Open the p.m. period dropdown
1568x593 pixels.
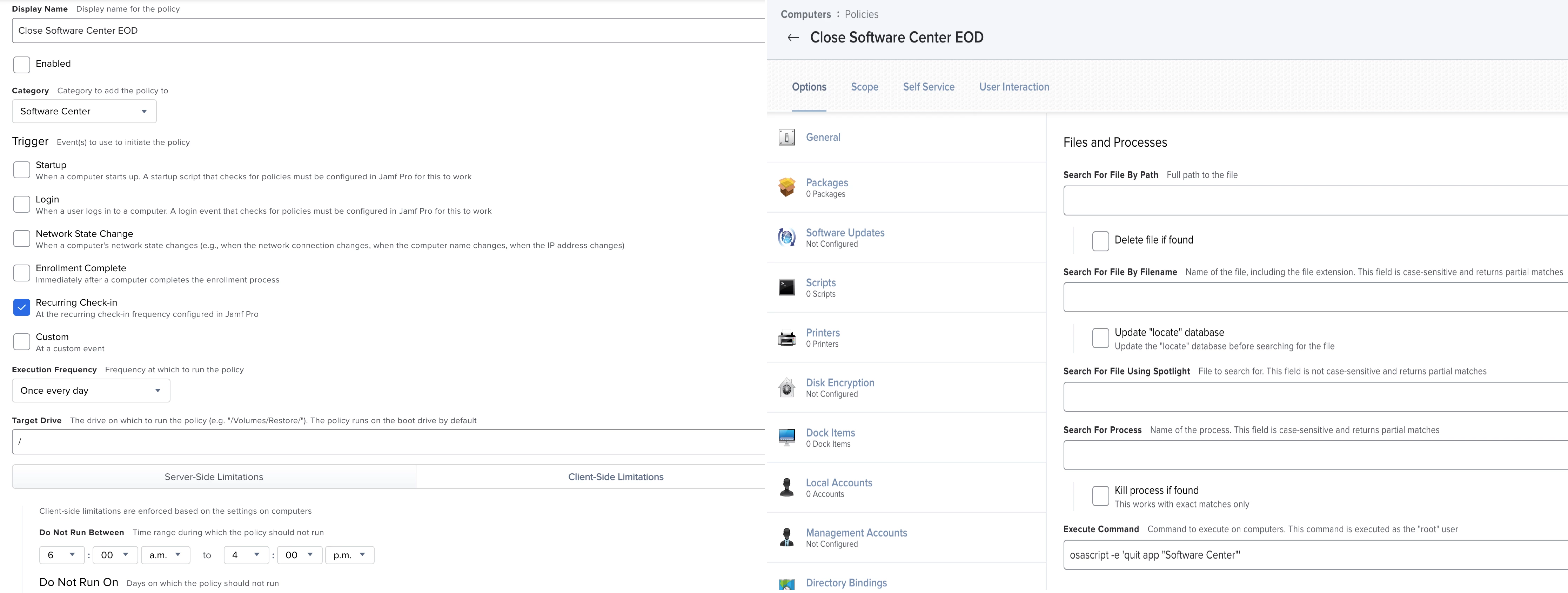349,555
